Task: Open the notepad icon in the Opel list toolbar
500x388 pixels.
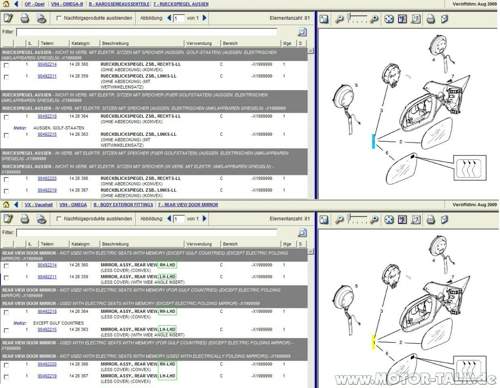Action: pyautogui.click(x=8, y=18)
